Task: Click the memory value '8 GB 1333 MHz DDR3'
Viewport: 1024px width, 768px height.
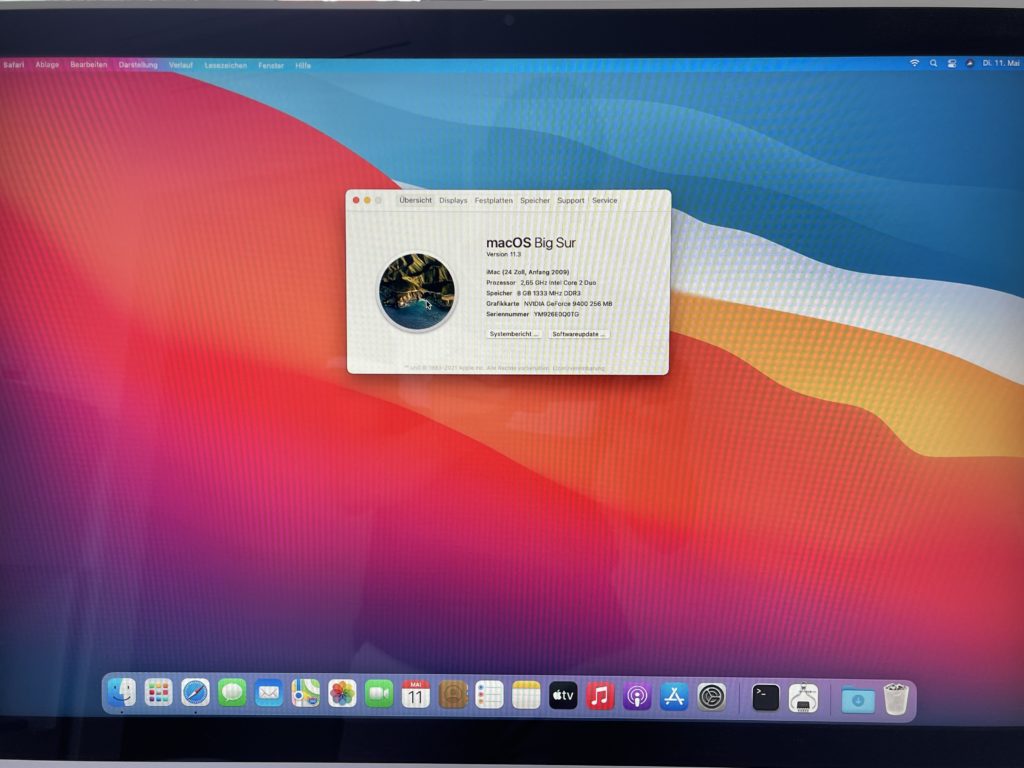Action: pos(549,293)
